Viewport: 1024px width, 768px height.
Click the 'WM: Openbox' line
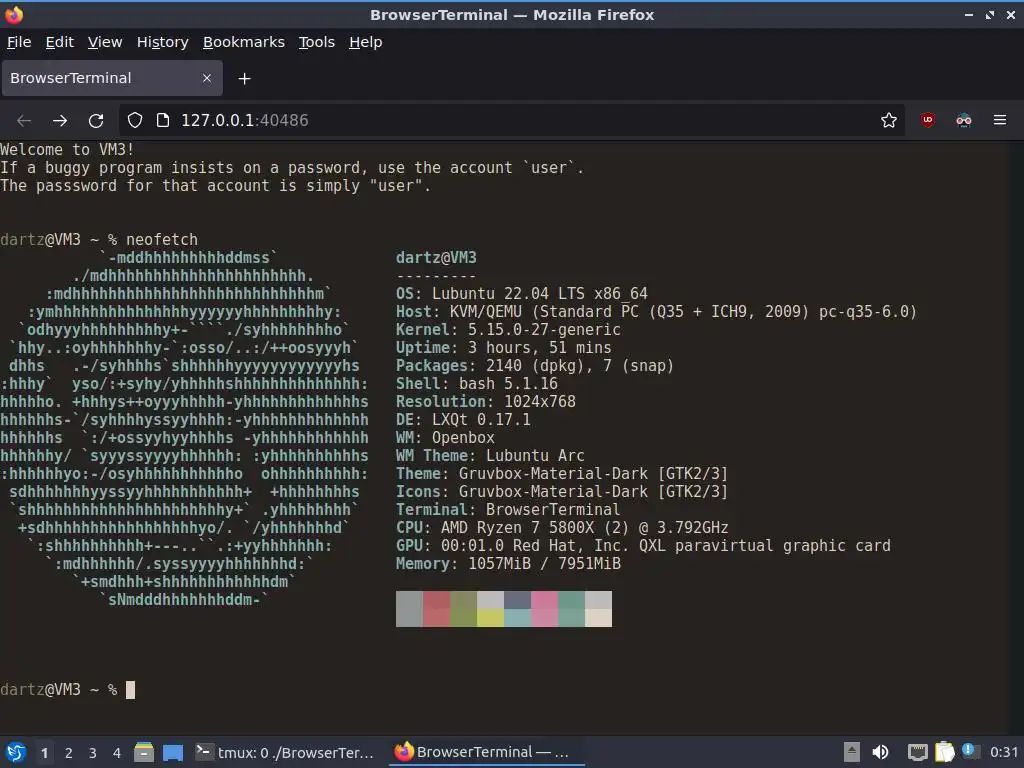click(x=445, y=438)
